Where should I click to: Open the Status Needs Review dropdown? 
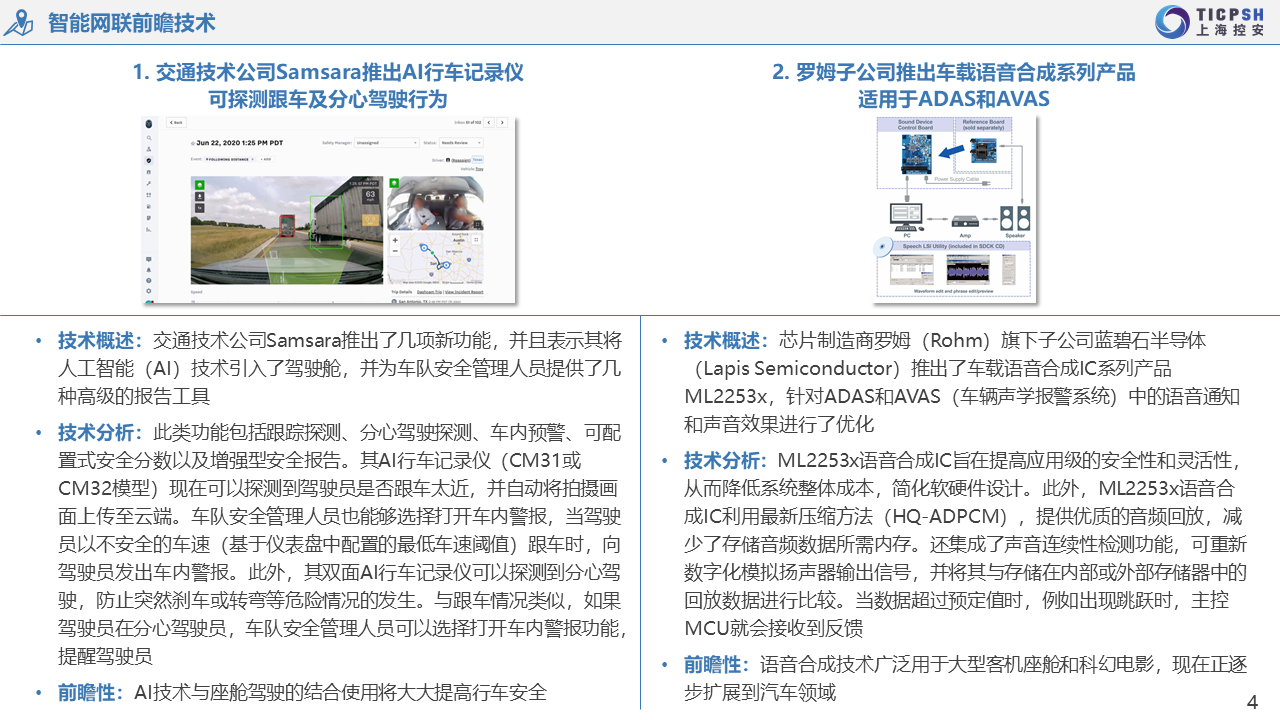coord(463,143)
